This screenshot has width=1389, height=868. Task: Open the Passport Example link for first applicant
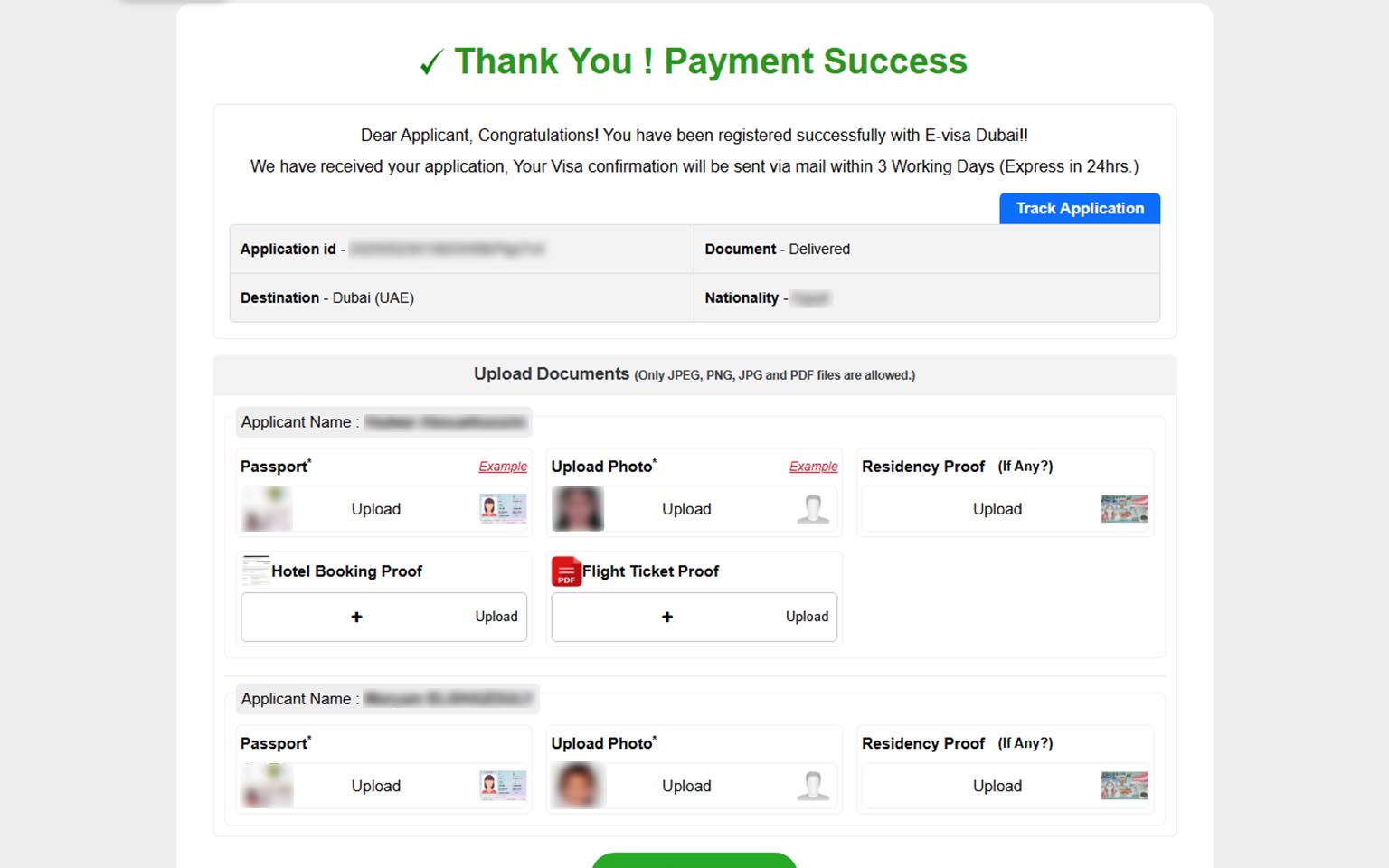point(503,467)
